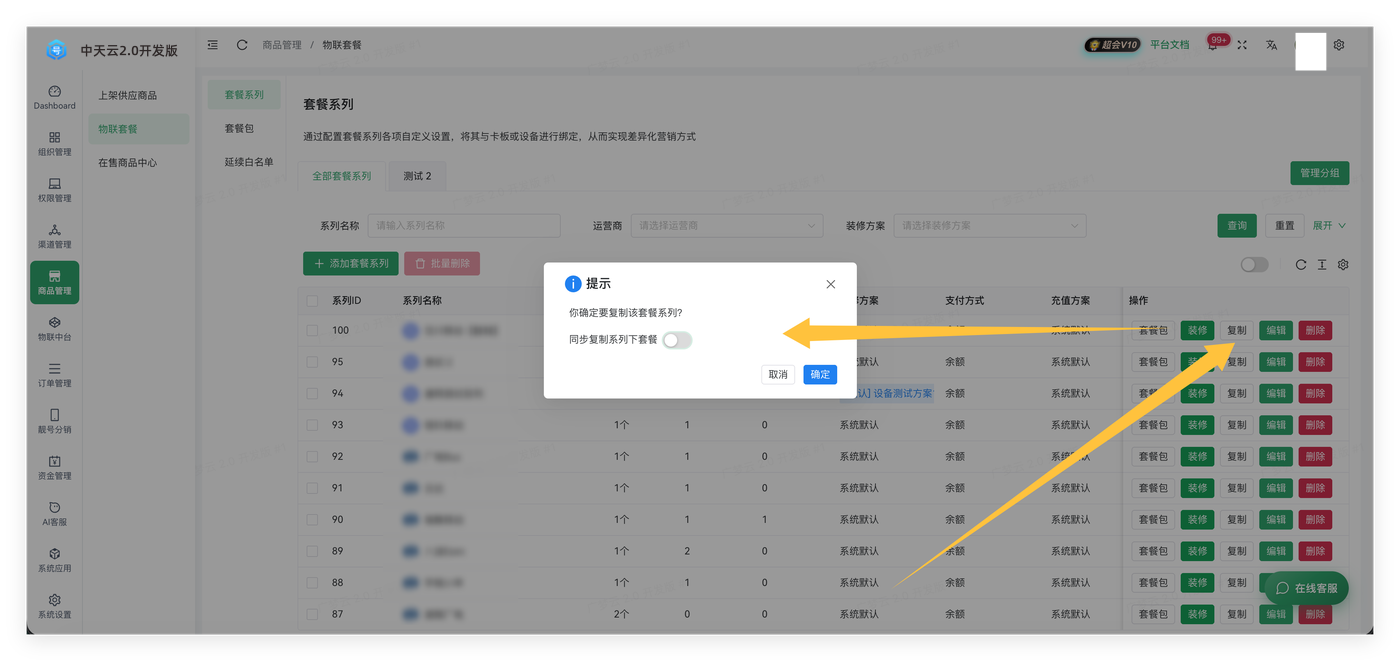
Task: Check the checkbox for series ID 93
Action: tap(313, 425)
